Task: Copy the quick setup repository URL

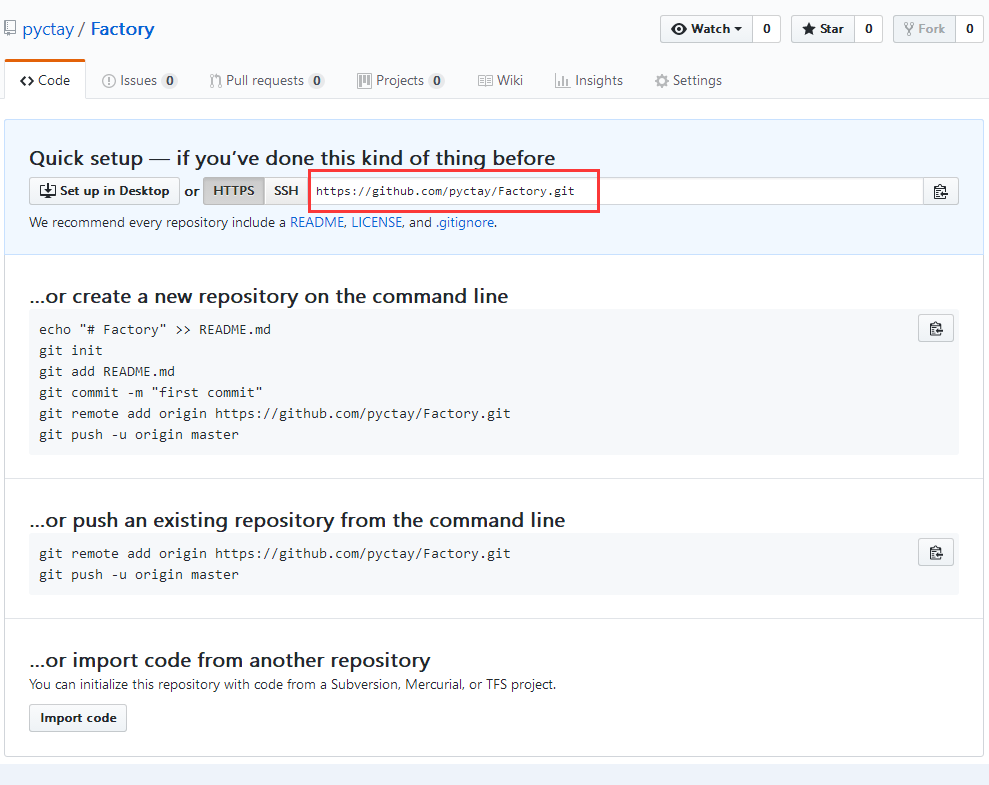Action: pyautogui.click(x=940, y=191)
